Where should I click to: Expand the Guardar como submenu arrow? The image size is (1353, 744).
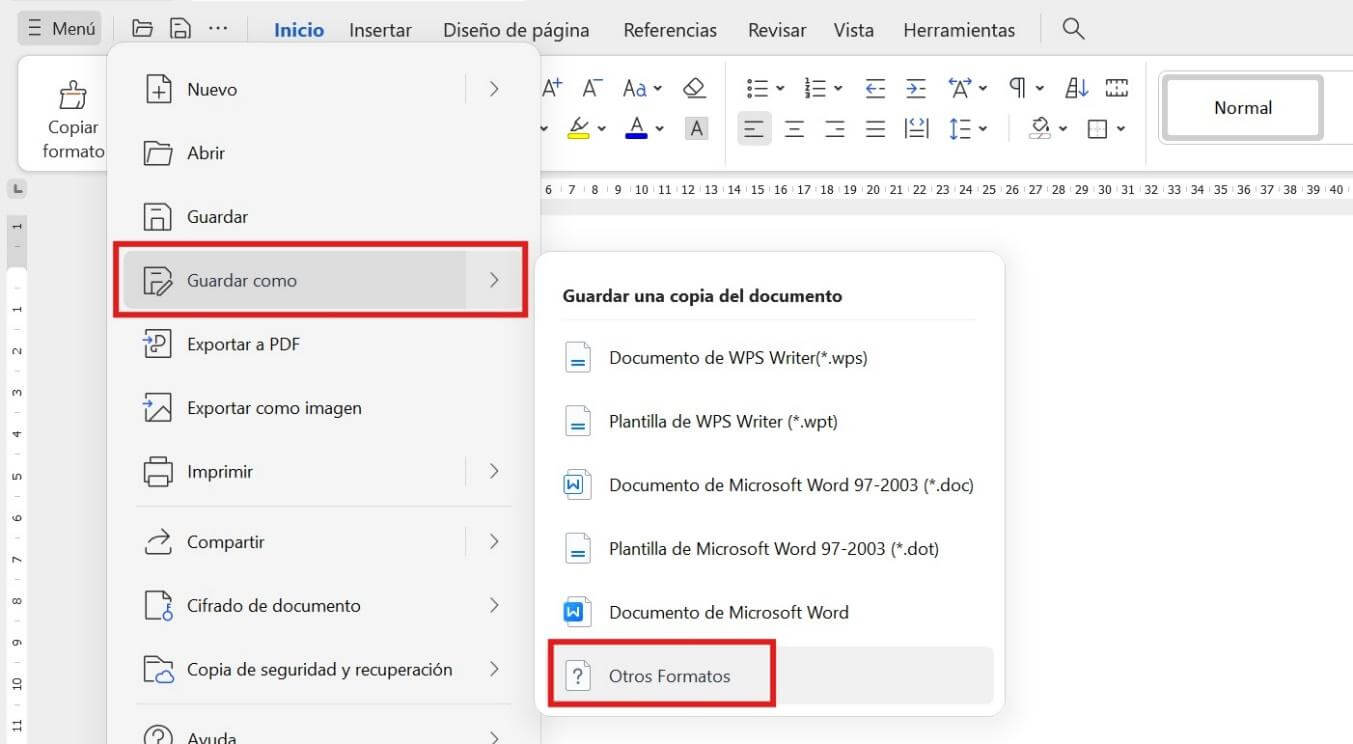493,280
